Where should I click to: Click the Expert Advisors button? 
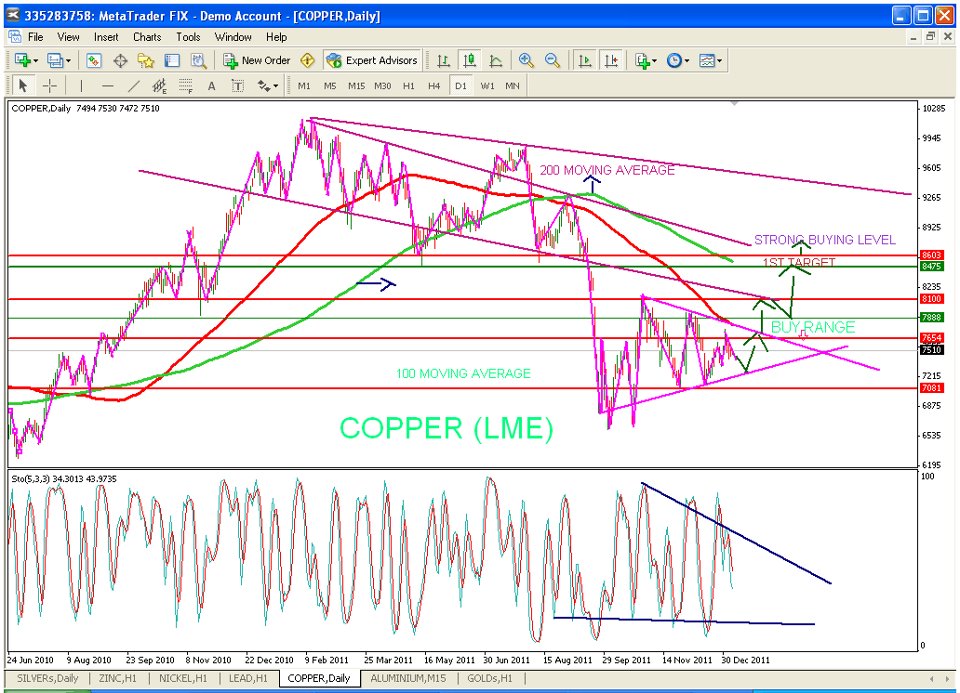click(x=372, y=61)
